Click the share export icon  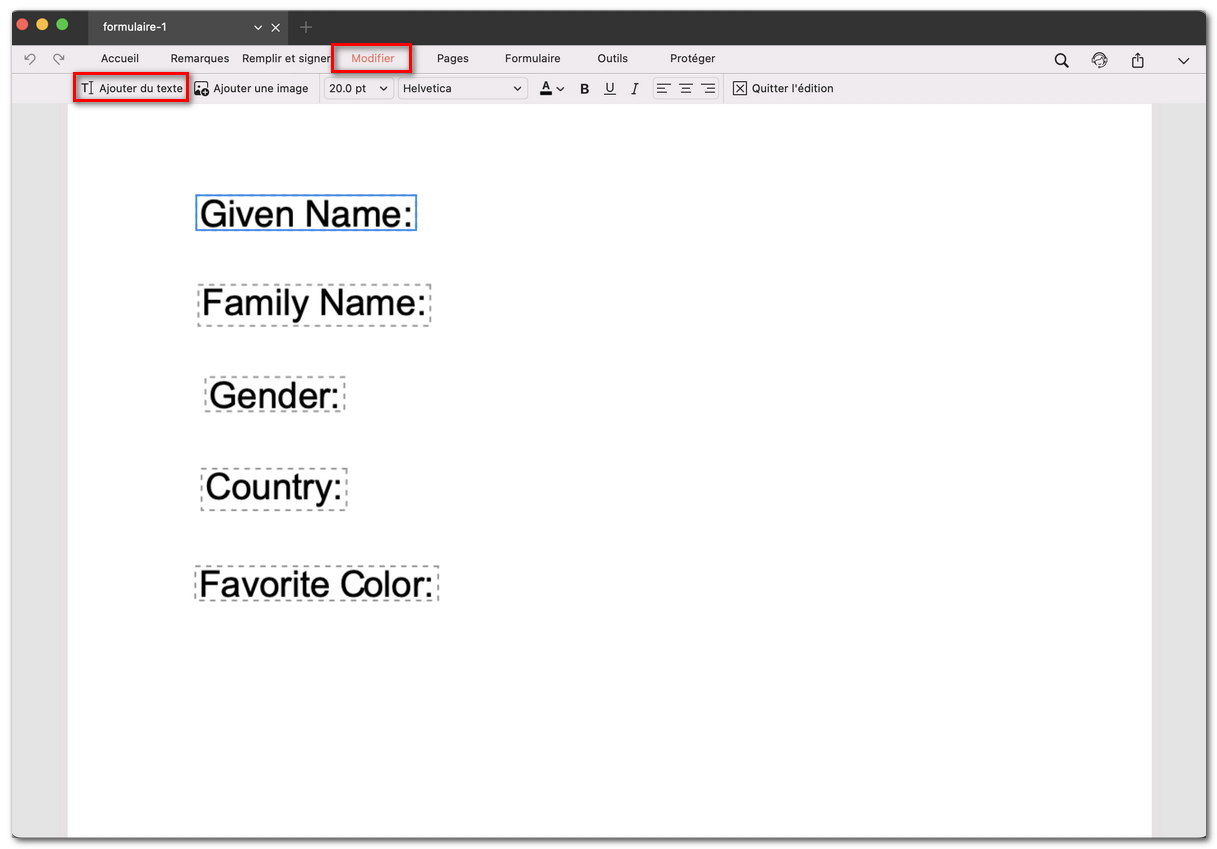click(x=1138, y=61)
